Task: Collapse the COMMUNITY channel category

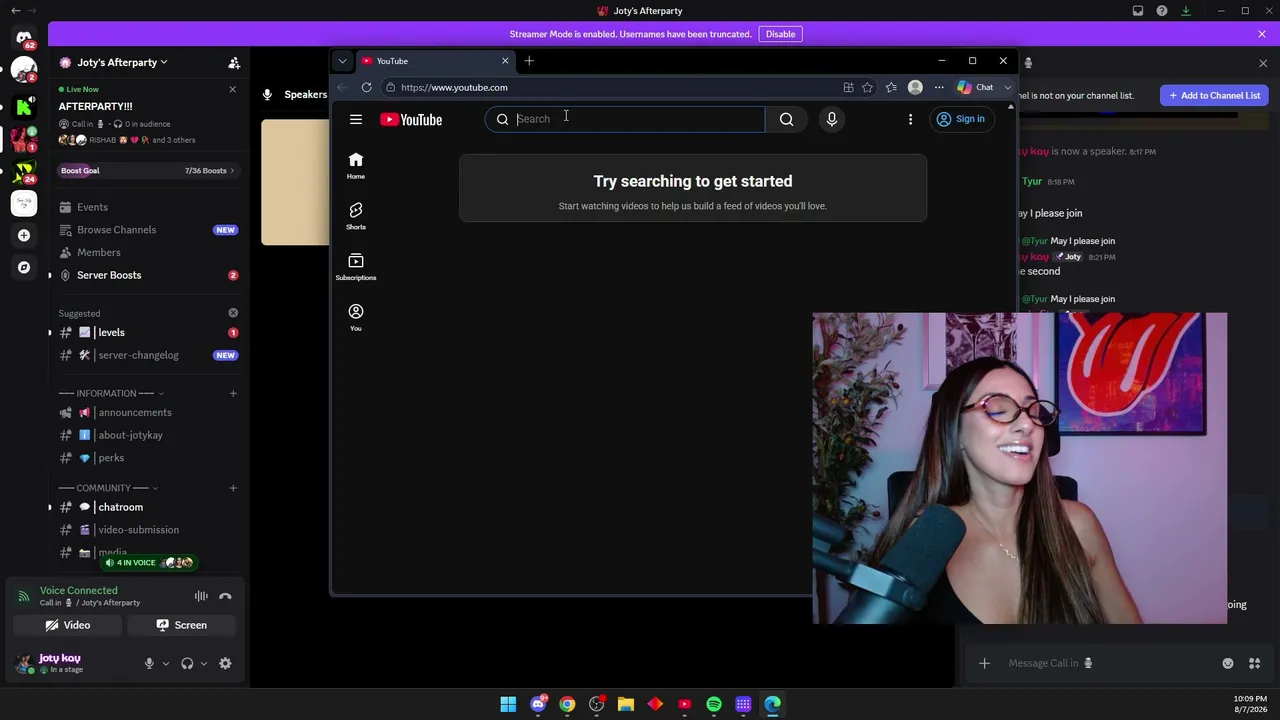Action: point(108,488)
